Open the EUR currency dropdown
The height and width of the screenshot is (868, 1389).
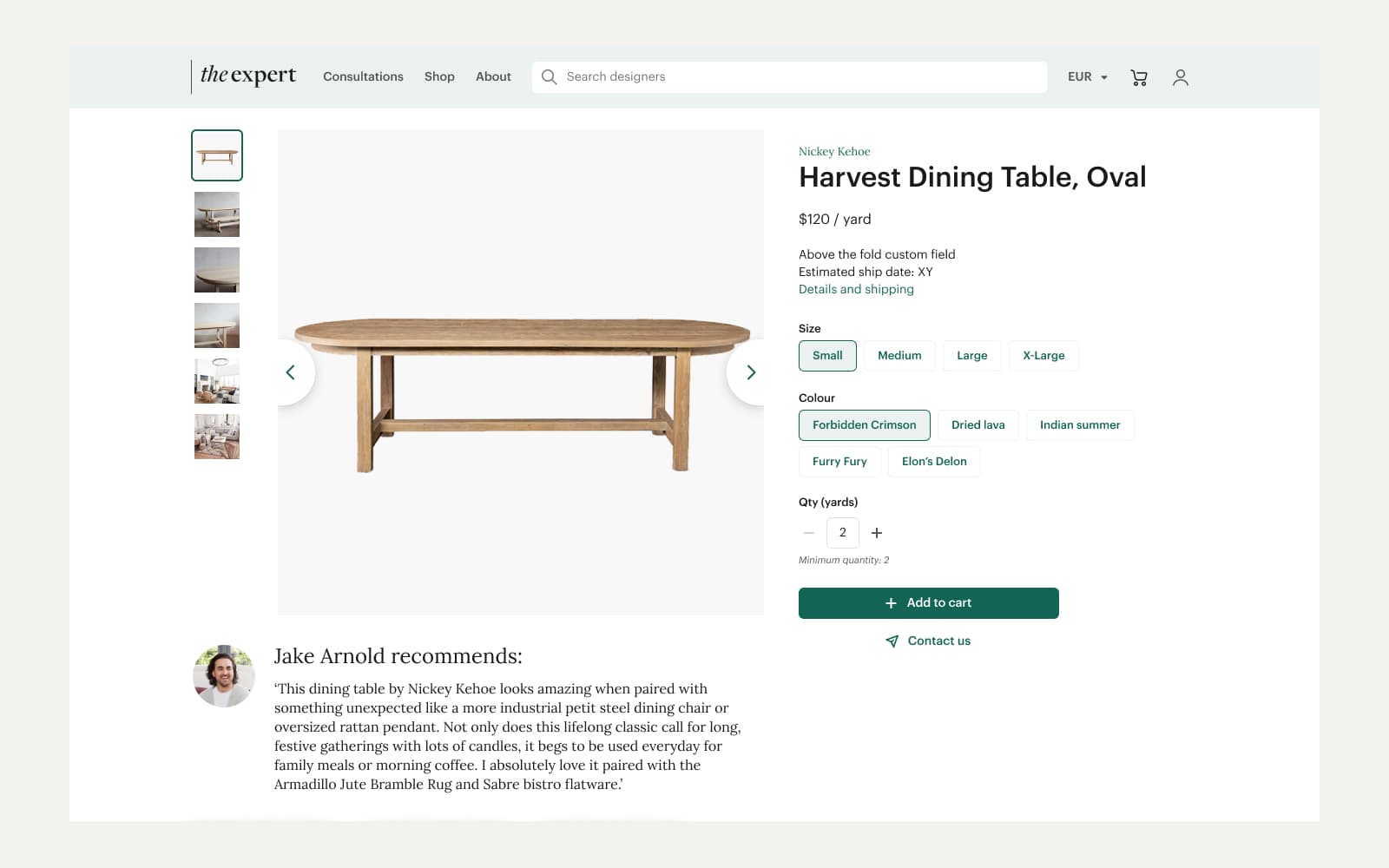point(1086,76)
